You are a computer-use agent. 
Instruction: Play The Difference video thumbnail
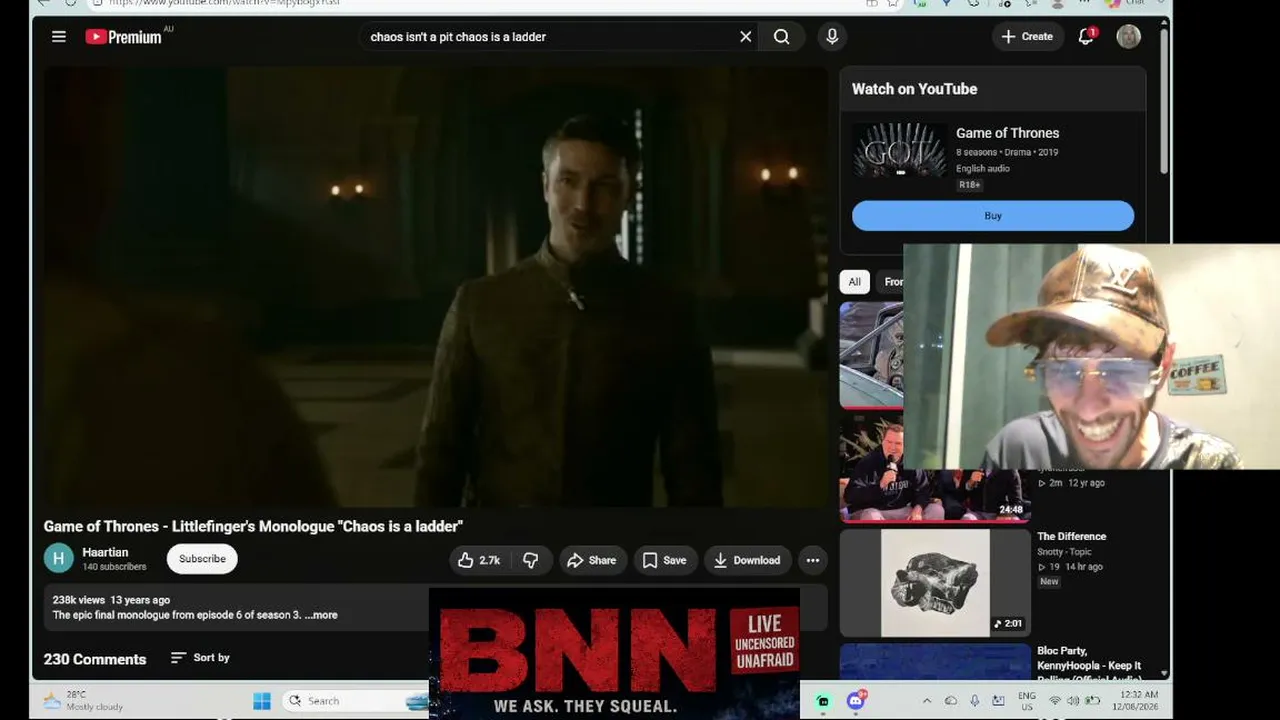click(935, 583)
